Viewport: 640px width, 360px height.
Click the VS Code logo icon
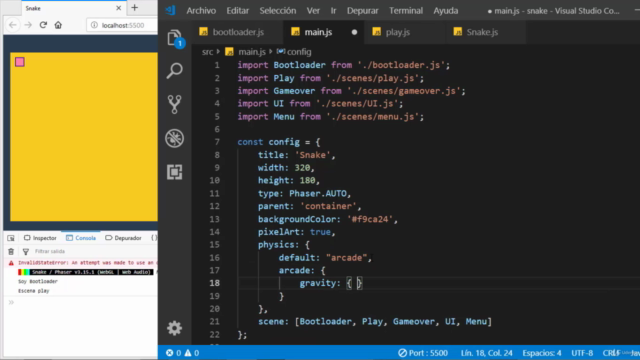click(171, 10)
